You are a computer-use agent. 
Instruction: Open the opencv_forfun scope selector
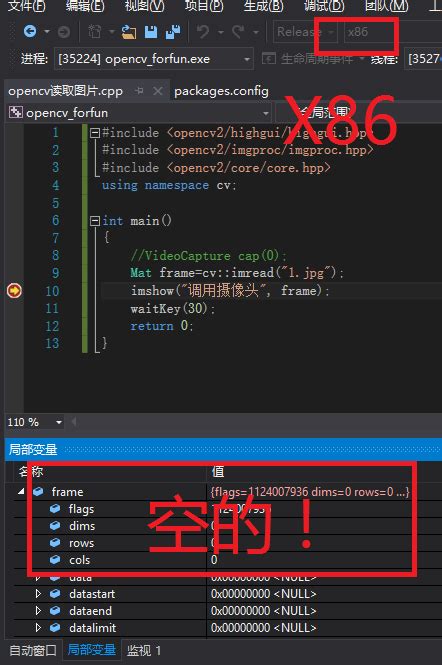point(140,113)
